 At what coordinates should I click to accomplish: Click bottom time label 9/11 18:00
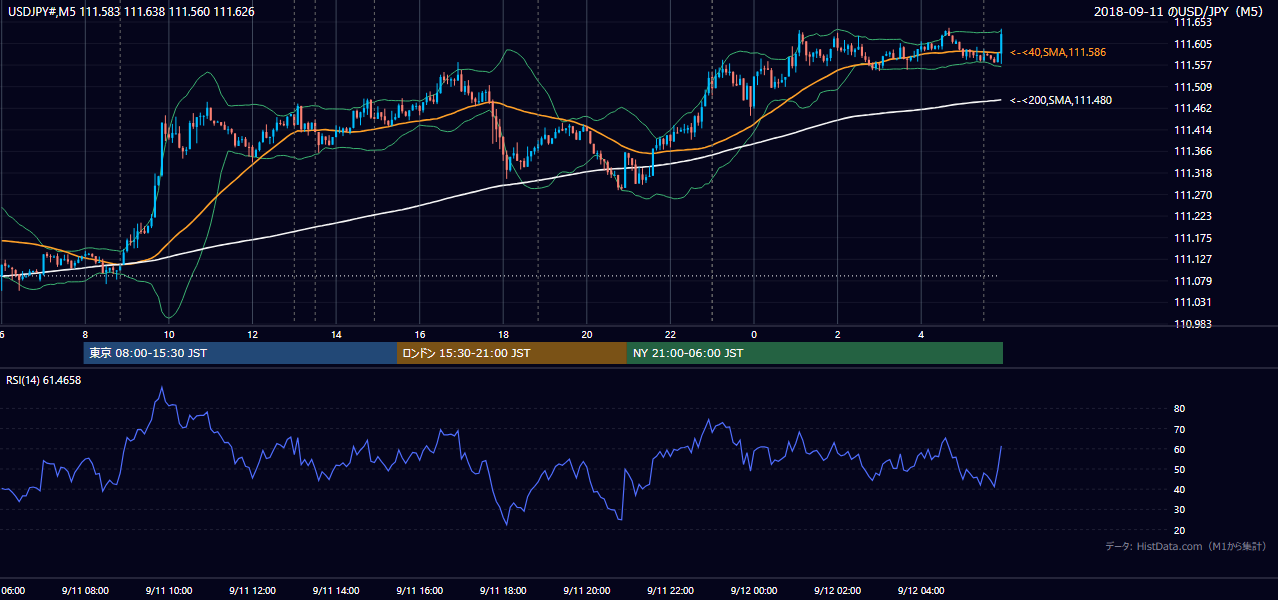(504, 591)
